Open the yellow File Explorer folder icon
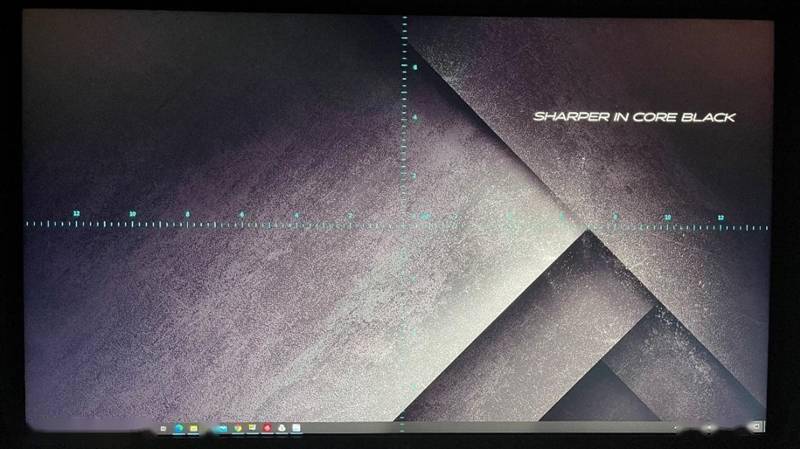This screenshot has width=800, height=449. pyautogui.click(x=193, y=429)
